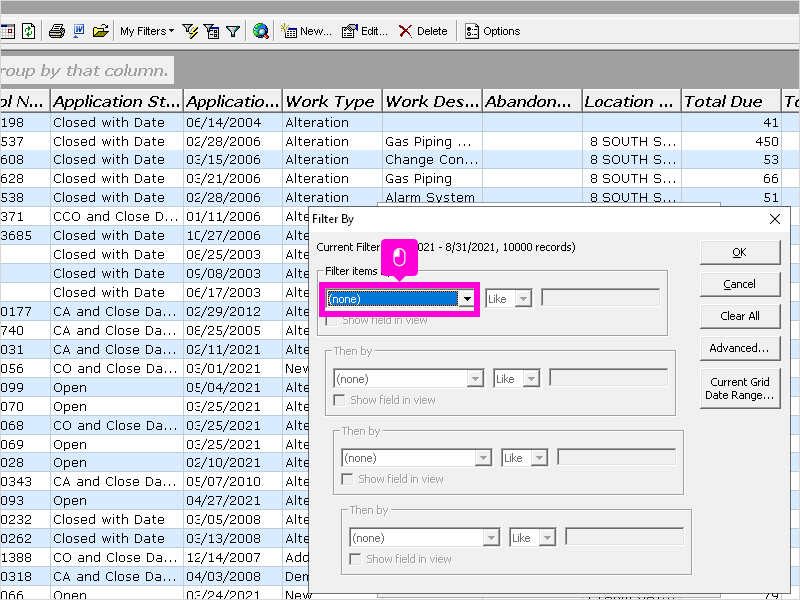Click the open folder icon

(101, 31)
